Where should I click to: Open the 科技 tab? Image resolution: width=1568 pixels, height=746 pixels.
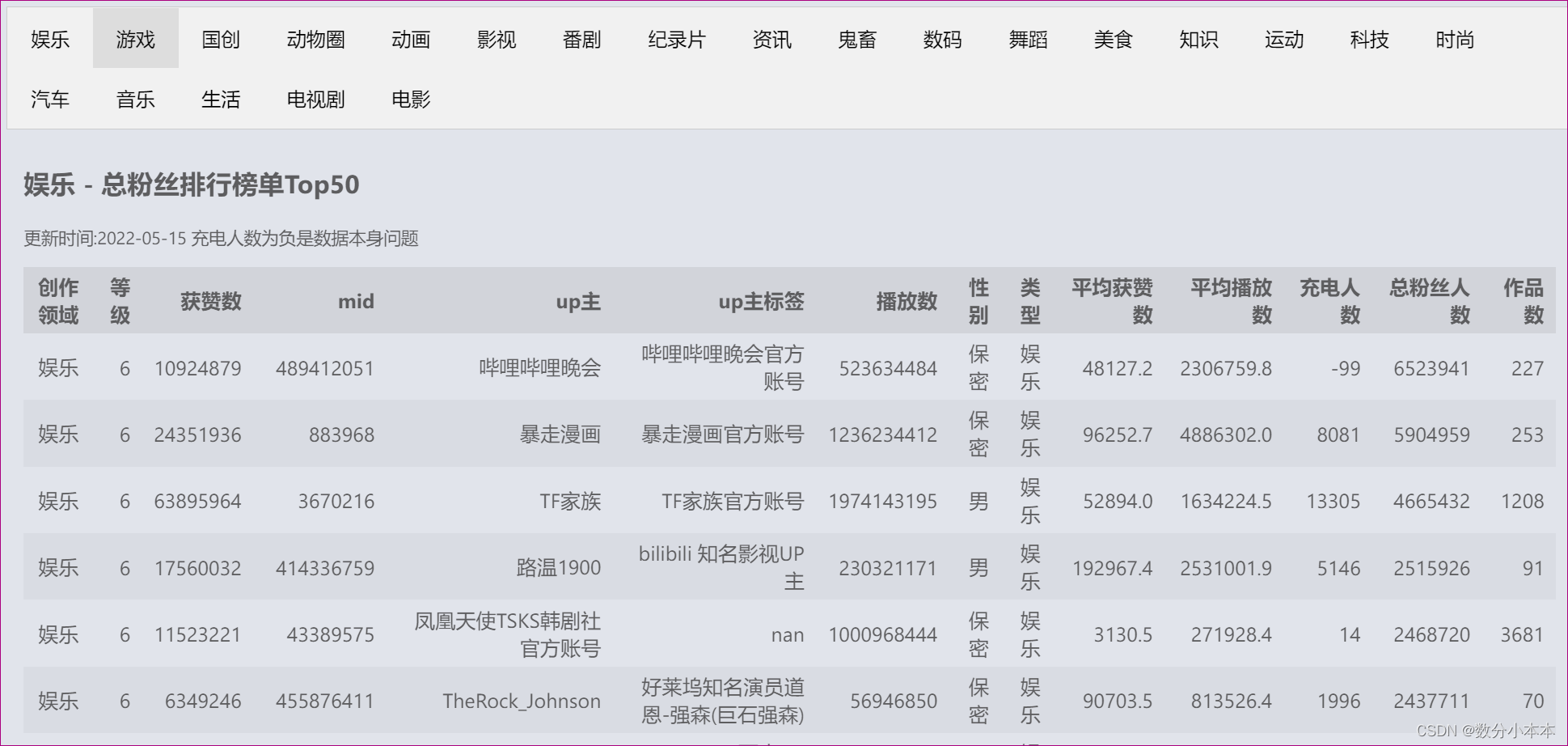pyautogui.click(x=1370, y=39)
